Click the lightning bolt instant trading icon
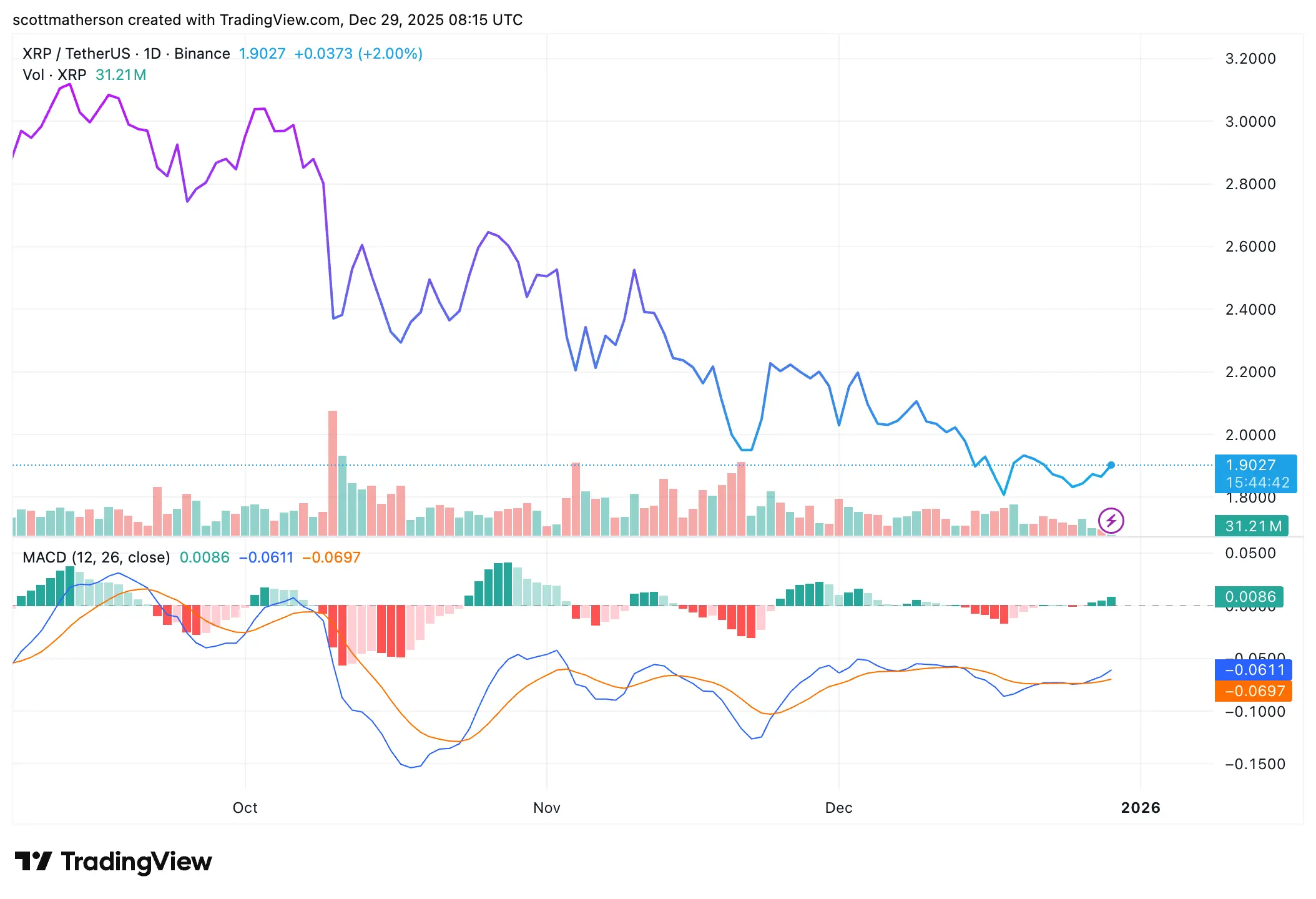Viewport: 1316px width, 899px height. coord(1111,522)
